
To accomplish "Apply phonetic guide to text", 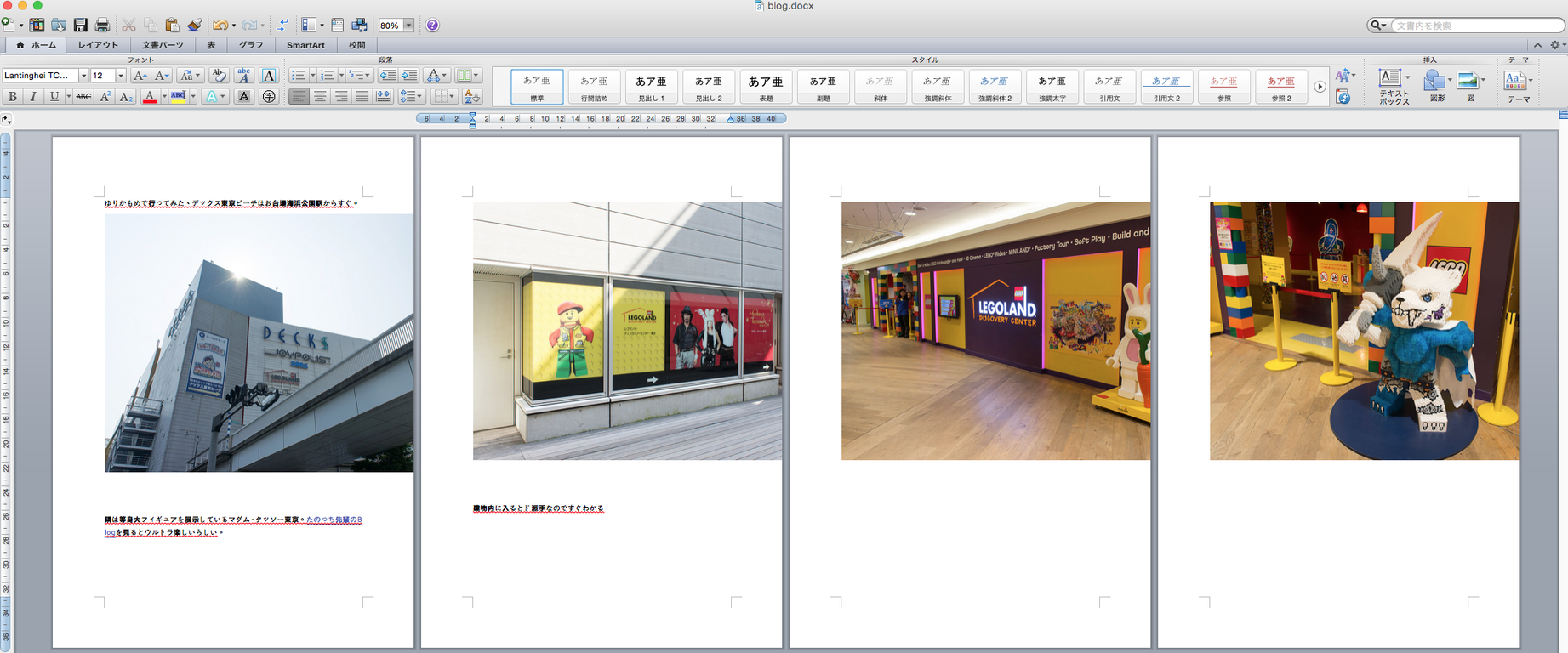I will click(x=244, y=76).
